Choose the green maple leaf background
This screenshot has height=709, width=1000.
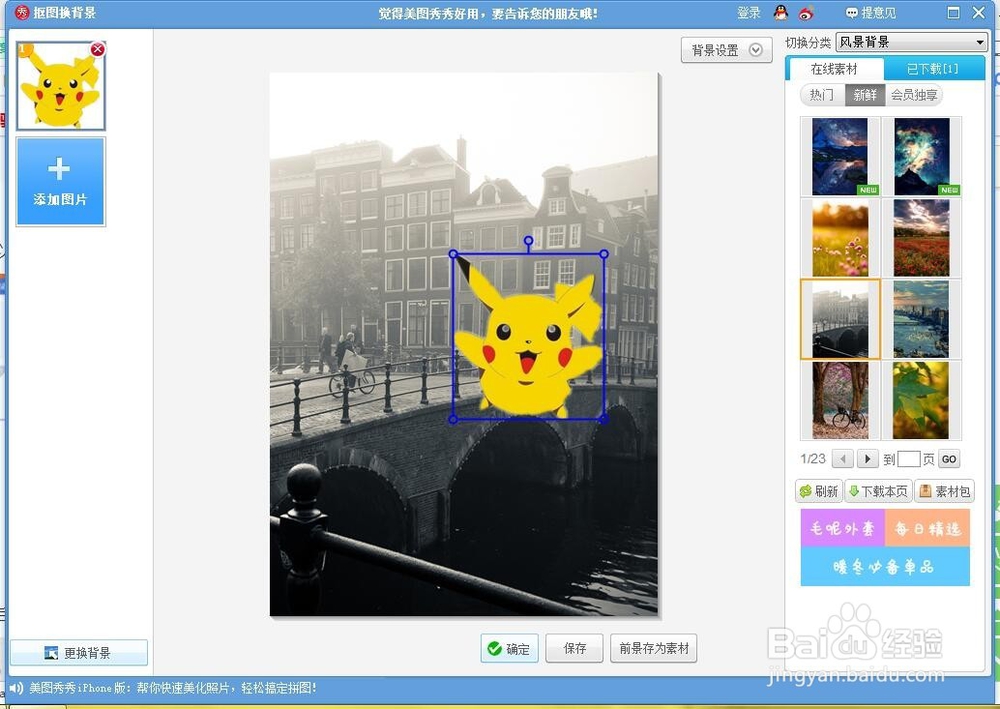point(922,400)
